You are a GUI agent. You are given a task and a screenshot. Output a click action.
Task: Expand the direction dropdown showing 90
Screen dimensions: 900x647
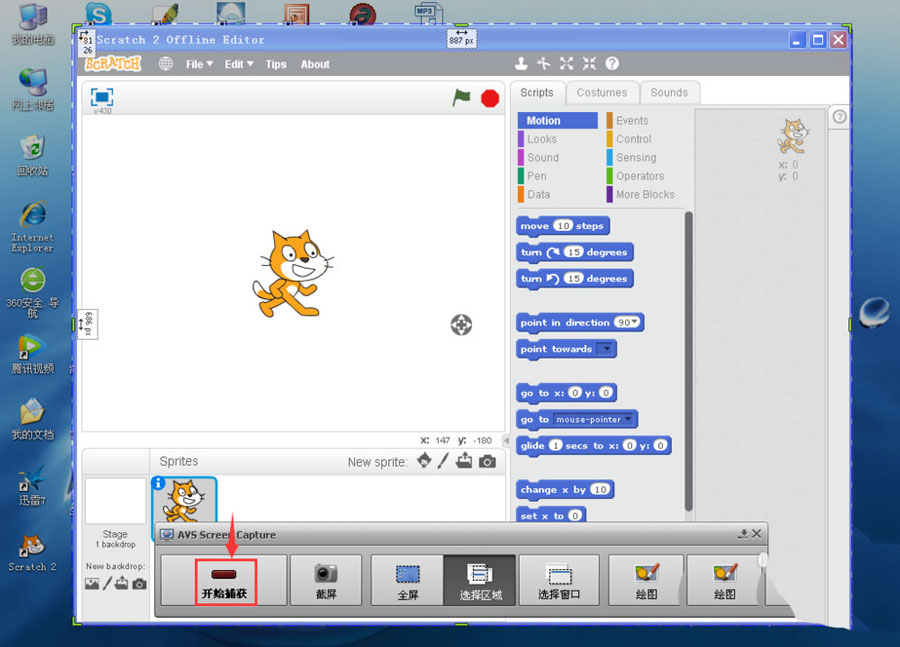[x=627, y=322]
